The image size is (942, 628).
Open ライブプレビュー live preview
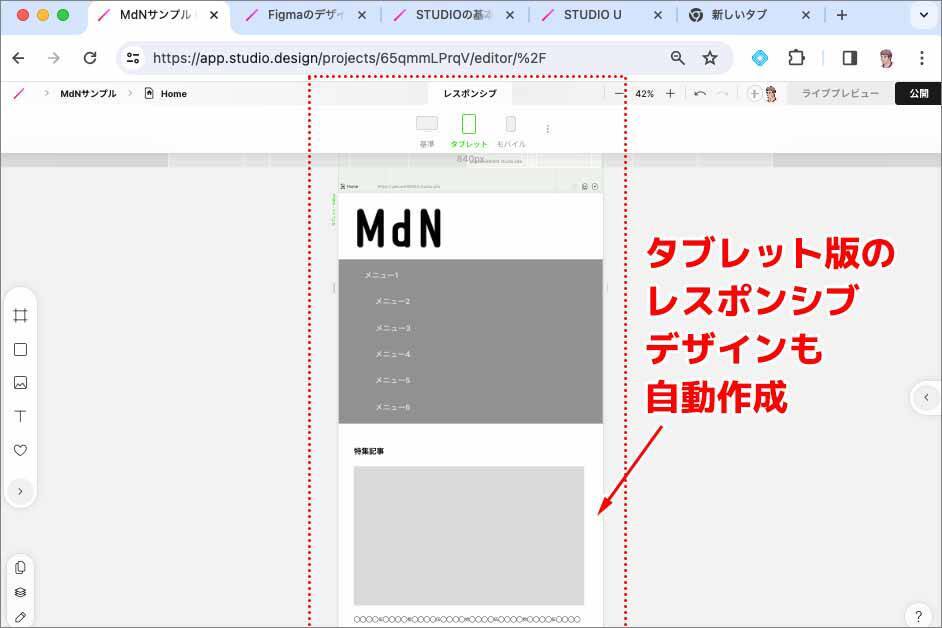click(840, 93)
